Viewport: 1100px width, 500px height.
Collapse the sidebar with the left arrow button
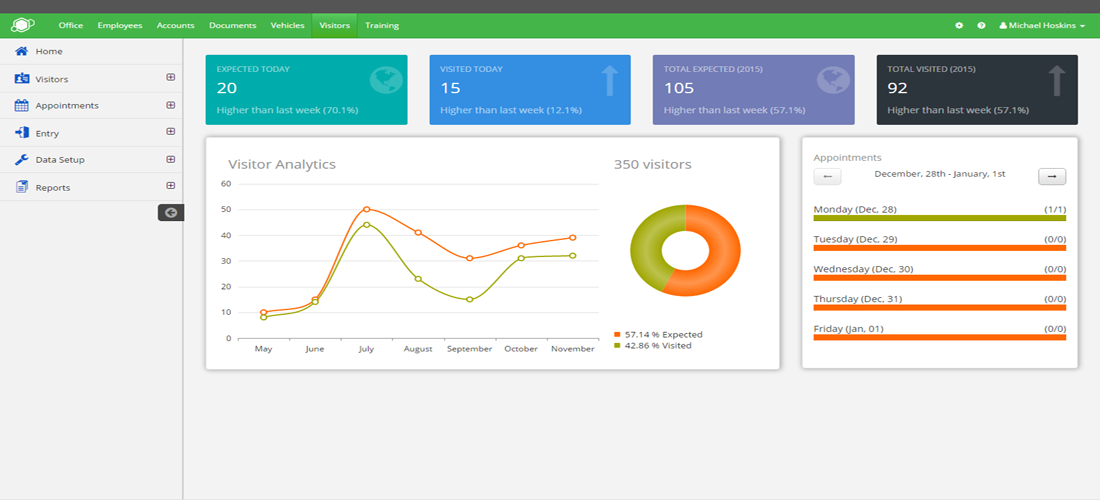pyautogui.click(x=171, y=212)
